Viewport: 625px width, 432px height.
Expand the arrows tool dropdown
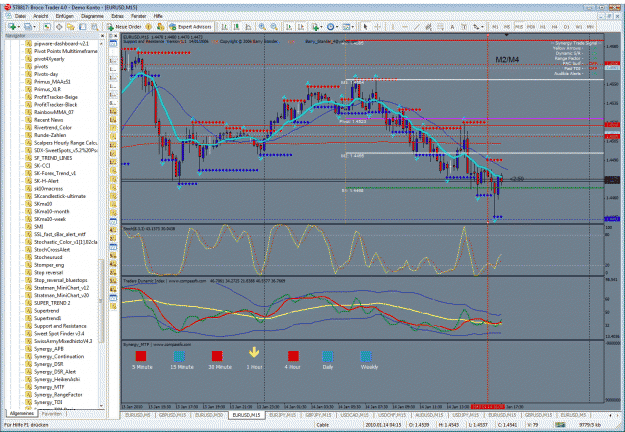click(482, 27)
